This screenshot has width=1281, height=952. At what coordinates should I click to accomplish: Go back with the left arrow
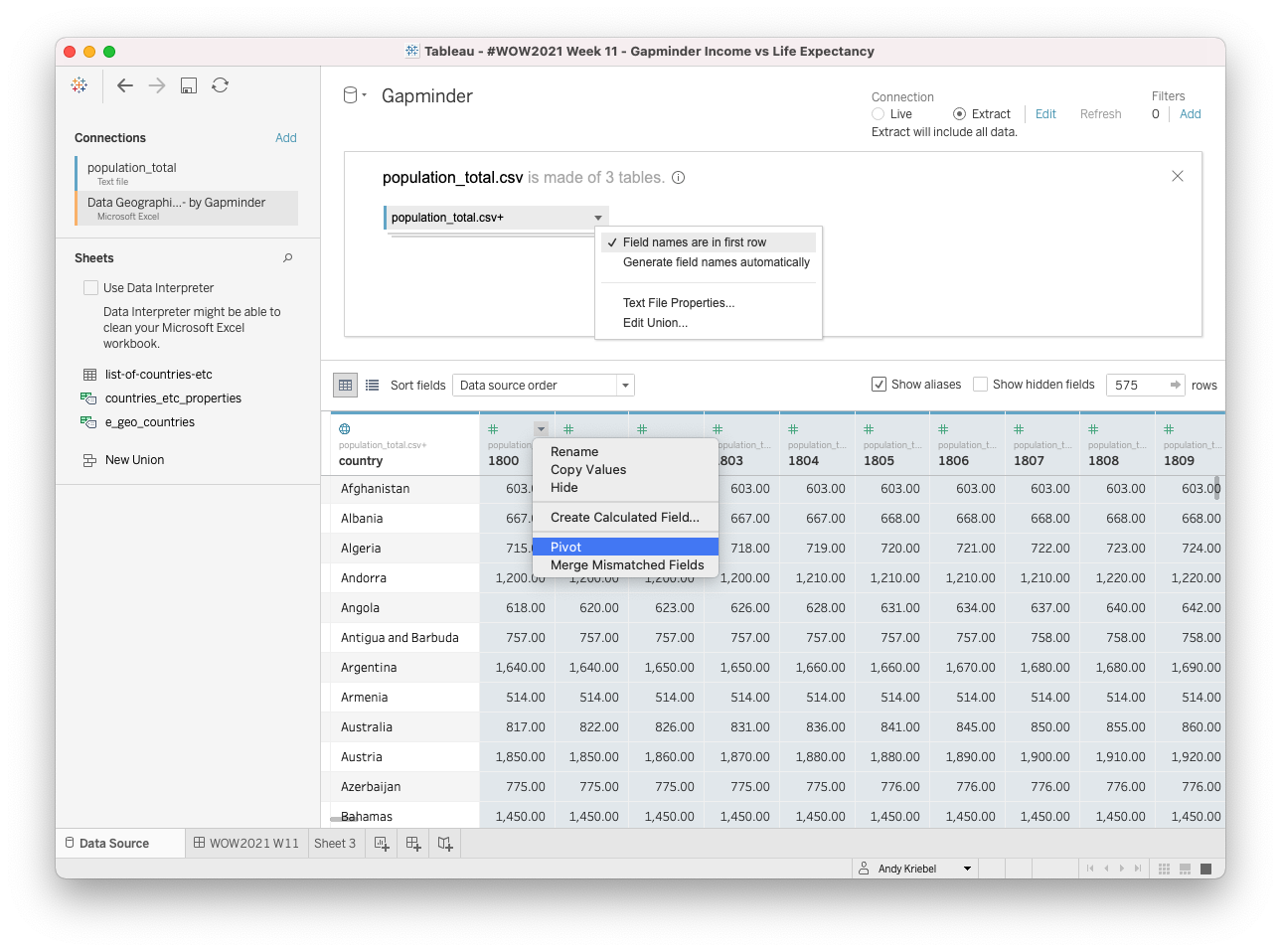(x=125, y=85)
